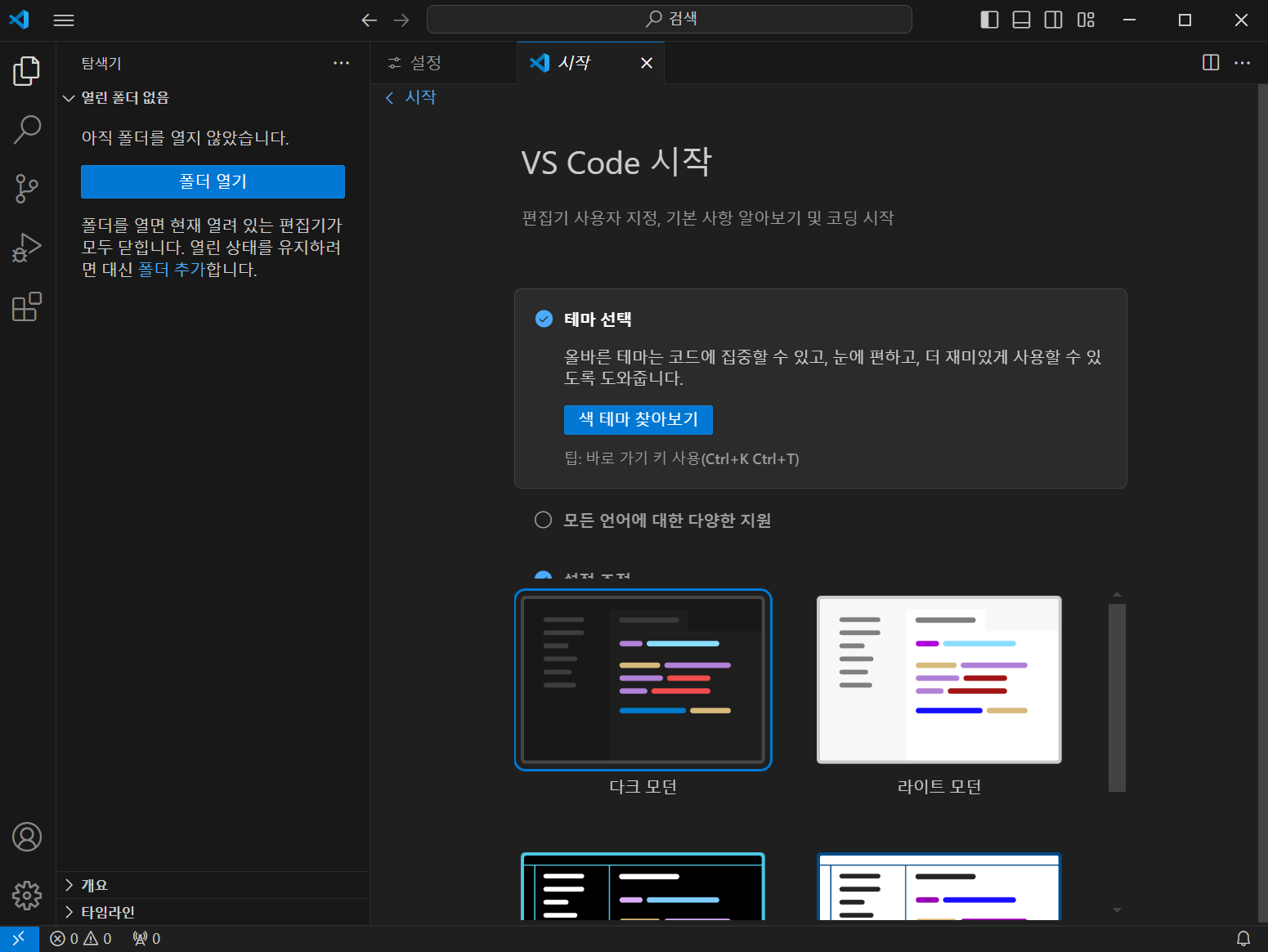Toggle the bottom panel layout icon
This screenshot has height=952, width=1268.
coord(1021,20)
